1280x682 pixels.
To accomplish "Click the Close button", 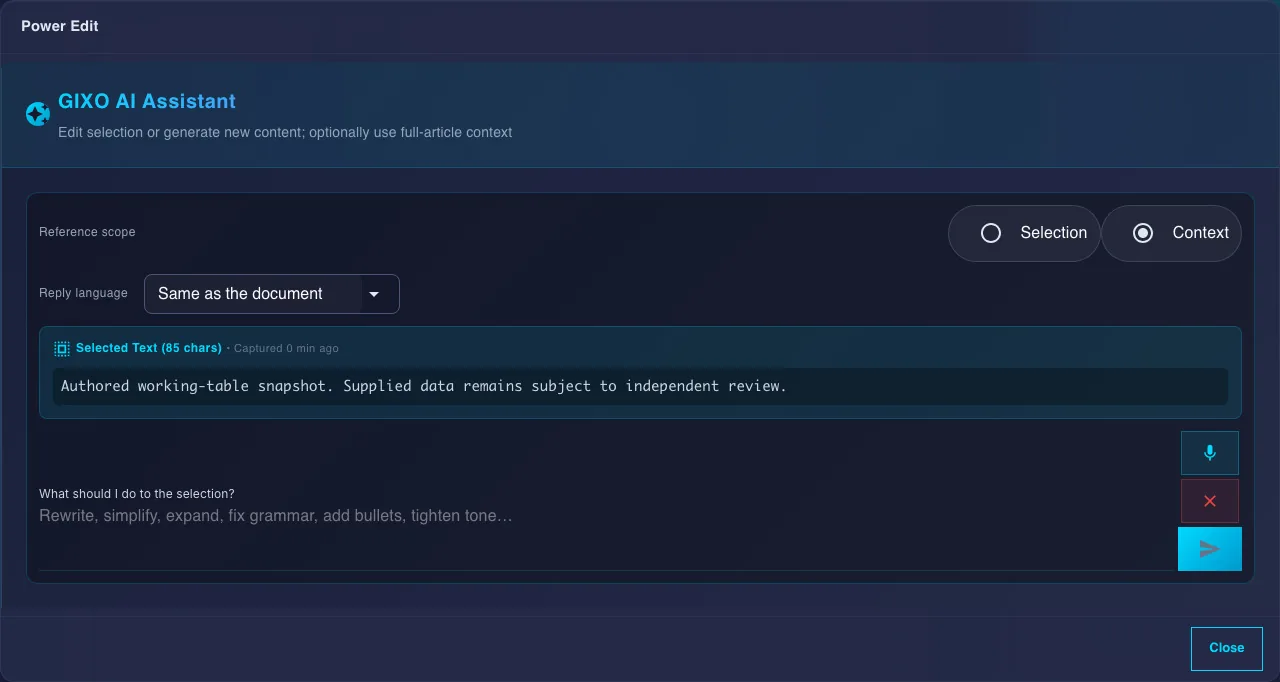I will pyautogui.click(x=1227, y=648).
